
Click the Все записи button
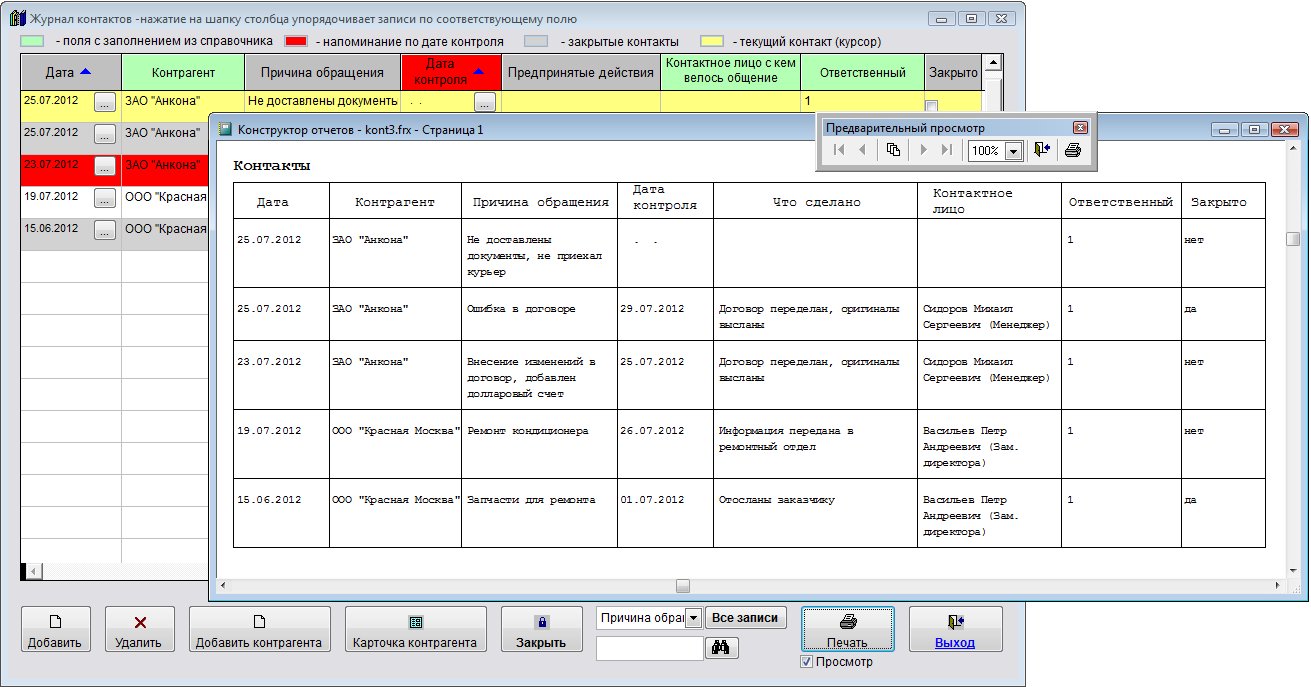pos(746,618)
